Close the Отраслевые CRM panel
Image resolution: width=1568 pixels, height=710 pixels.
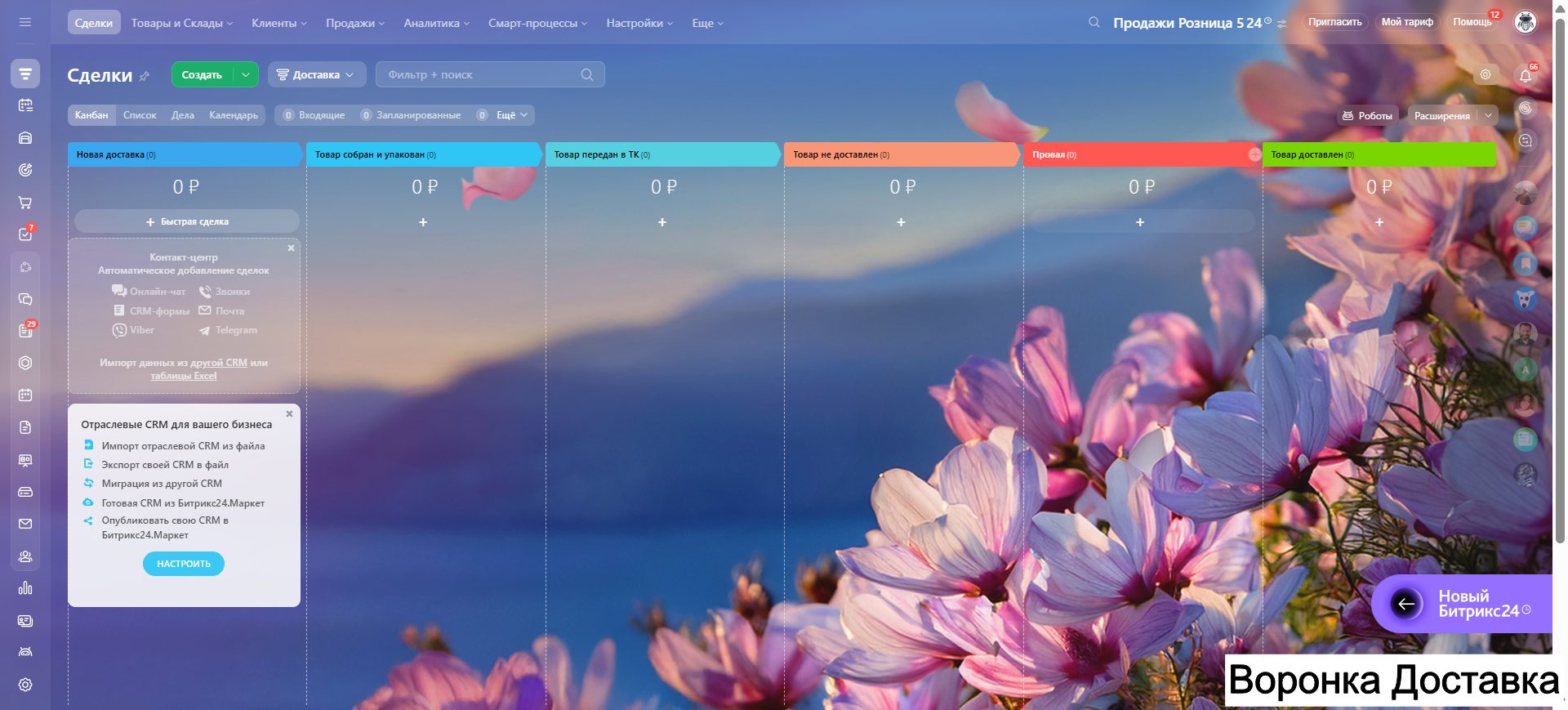click(289, 414)
